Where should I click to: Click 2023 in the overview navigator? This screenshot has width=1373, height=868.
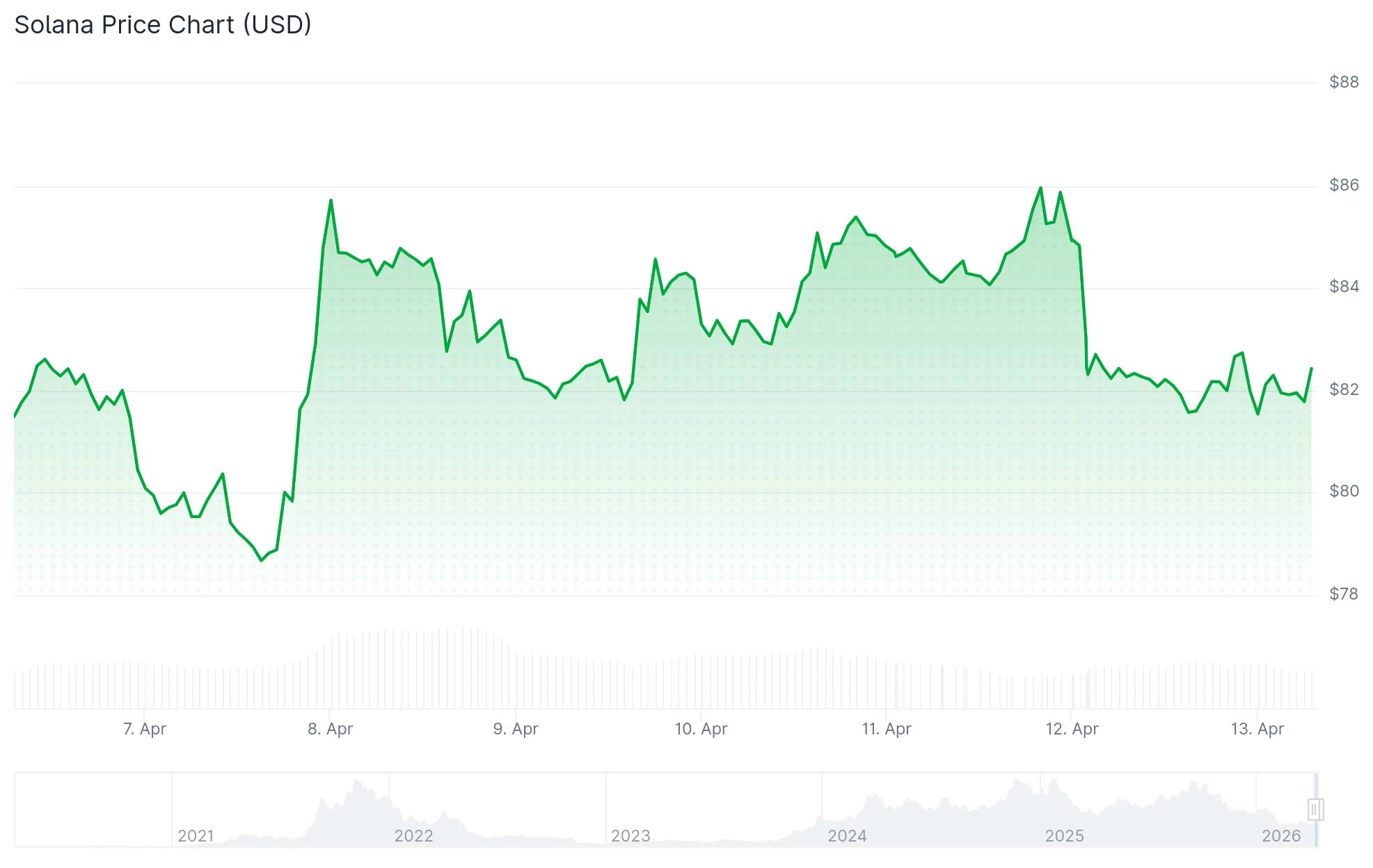click(x=630, y=835)
